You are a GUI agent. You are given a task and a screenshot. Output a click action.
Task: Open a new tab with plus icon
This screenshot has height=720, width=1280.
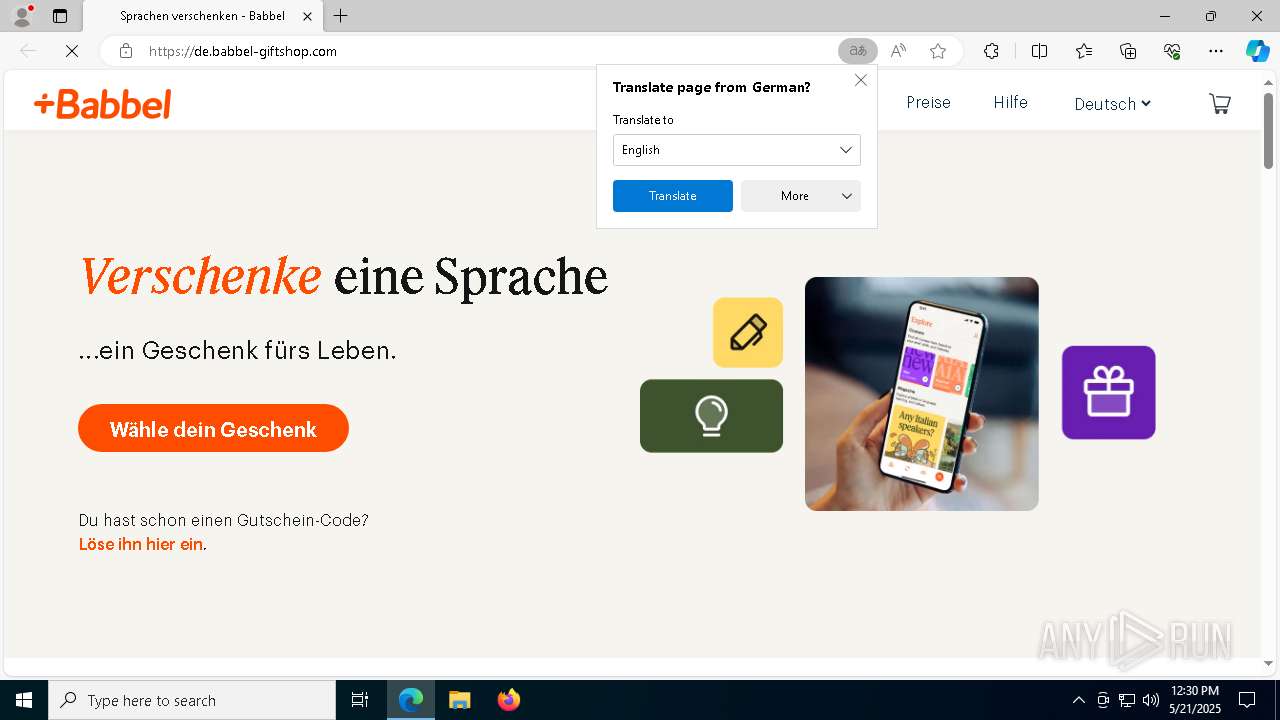point(341,16)
